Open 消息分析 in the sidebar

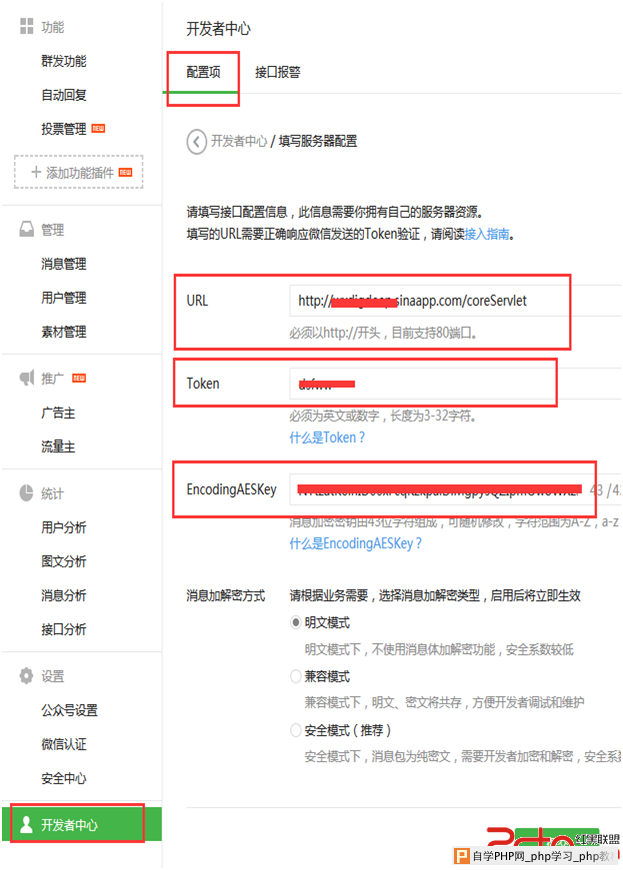pyautogui.click(x=64, y=595)
